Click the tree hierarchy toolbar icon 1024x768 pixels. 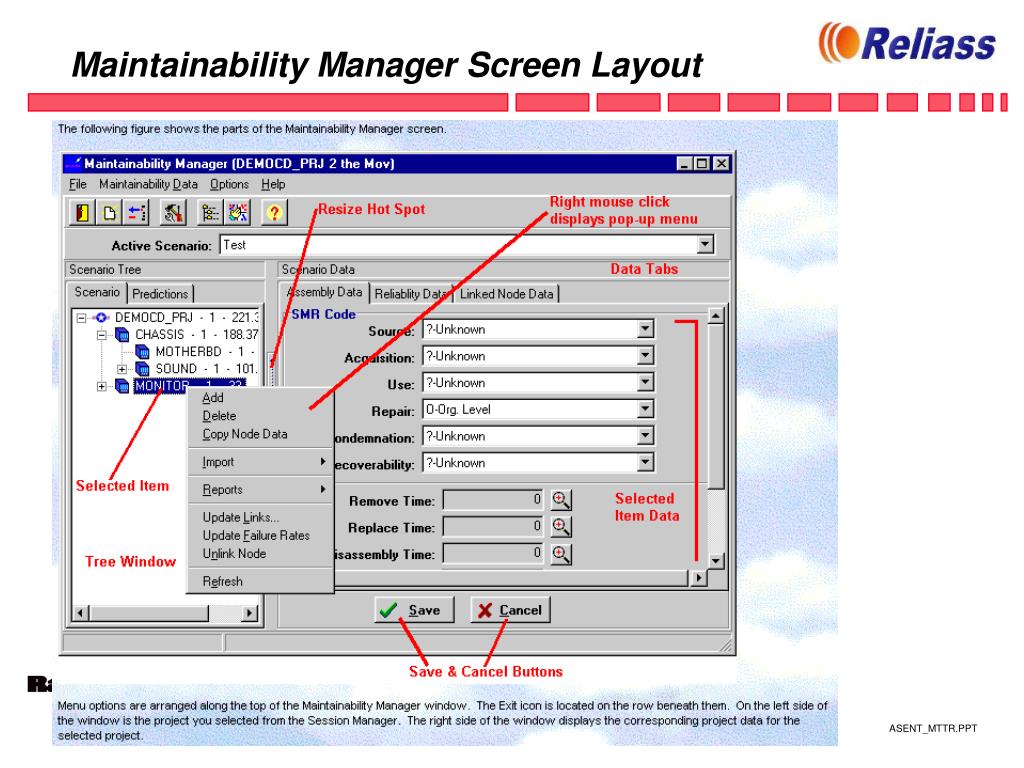[x=210, y=212]
